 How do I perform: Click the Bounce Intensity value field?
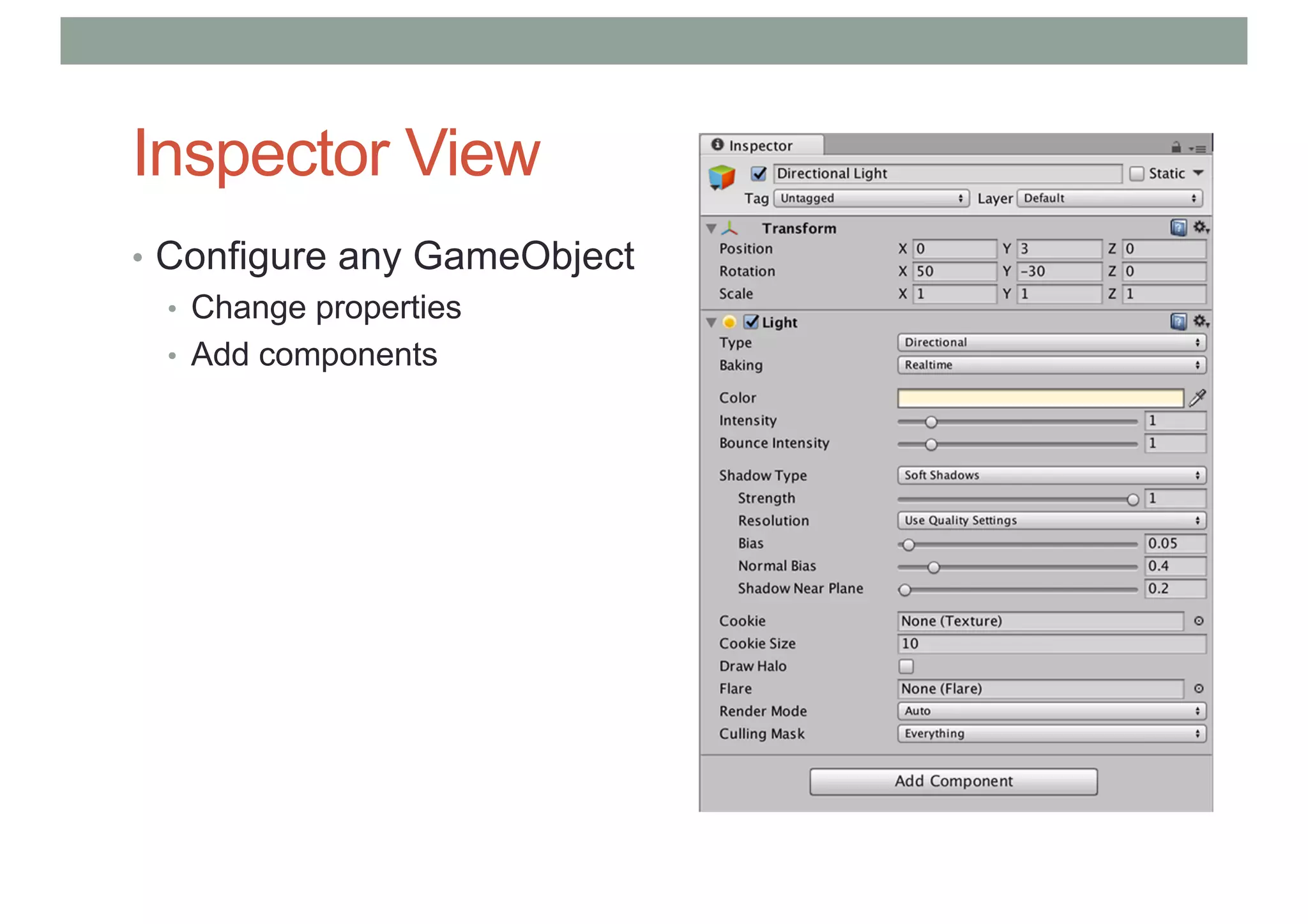coord(1175,443)
